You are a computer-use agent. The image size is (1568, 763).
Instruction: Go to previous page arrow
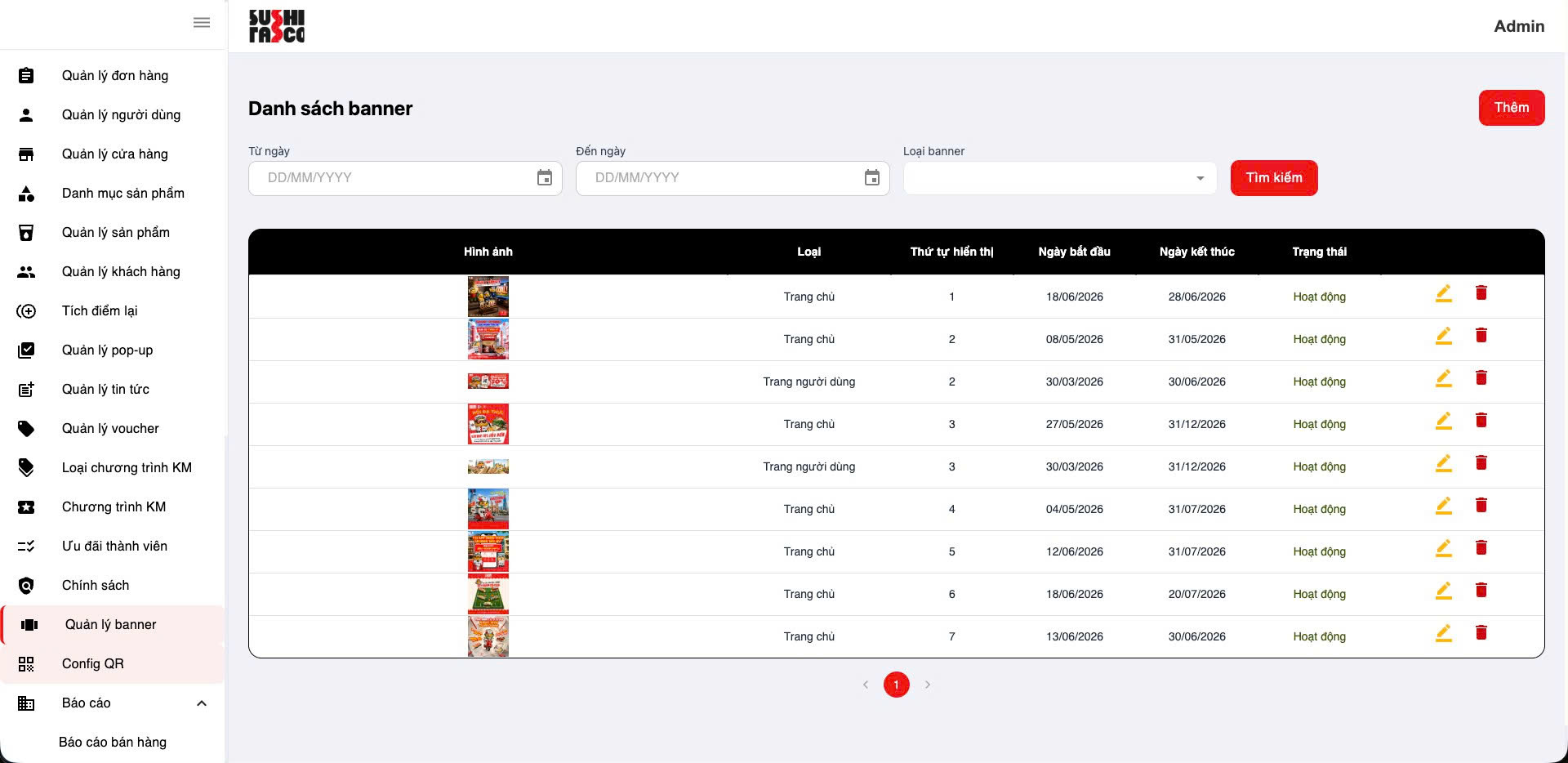coord(866,685)
